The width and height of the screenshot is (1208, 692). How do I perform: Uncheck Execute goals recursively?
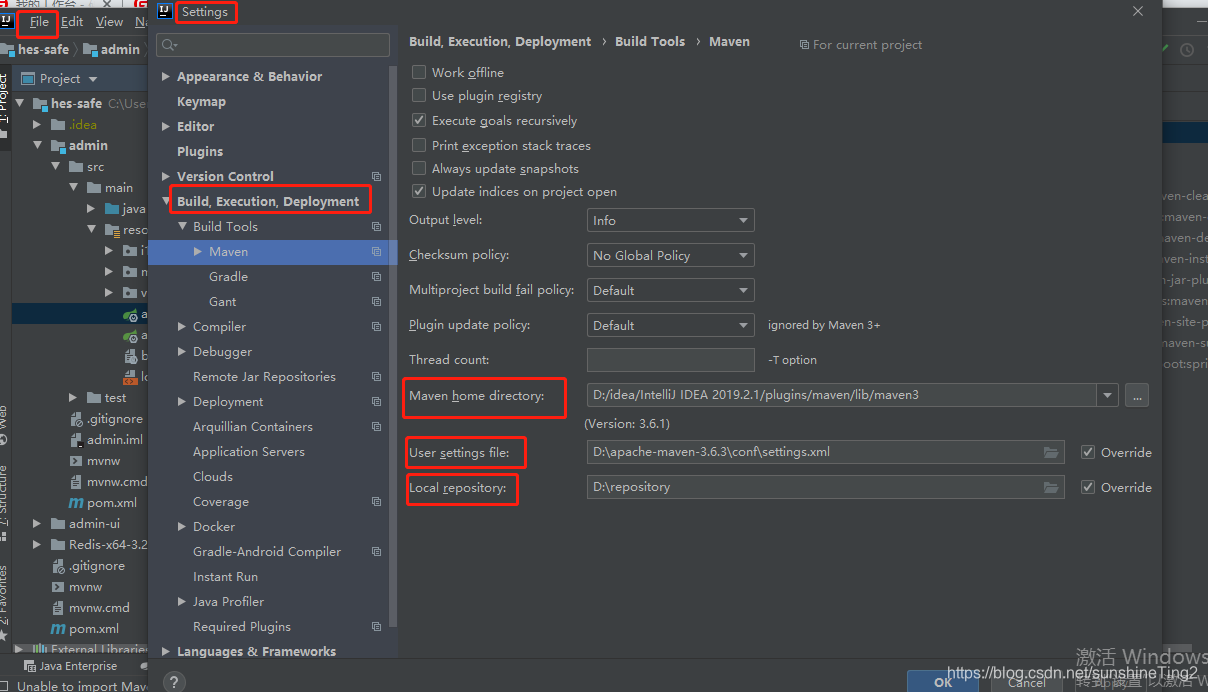419,120
